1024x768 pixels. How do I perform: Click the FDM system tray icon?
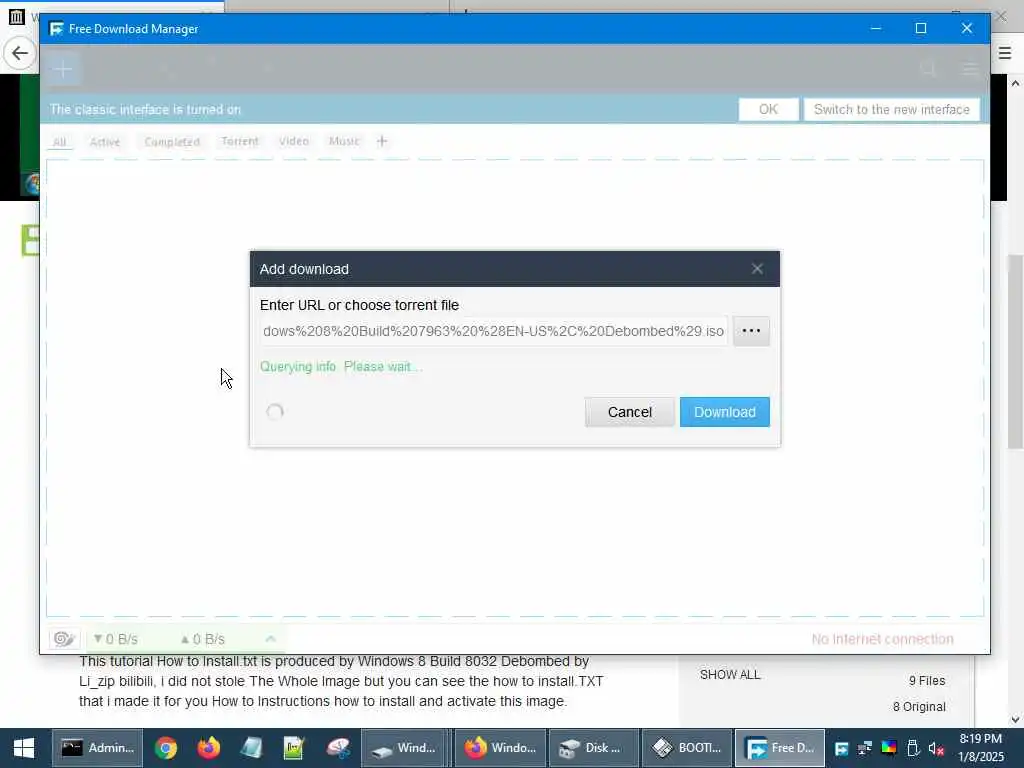click(x=842, y=748)
